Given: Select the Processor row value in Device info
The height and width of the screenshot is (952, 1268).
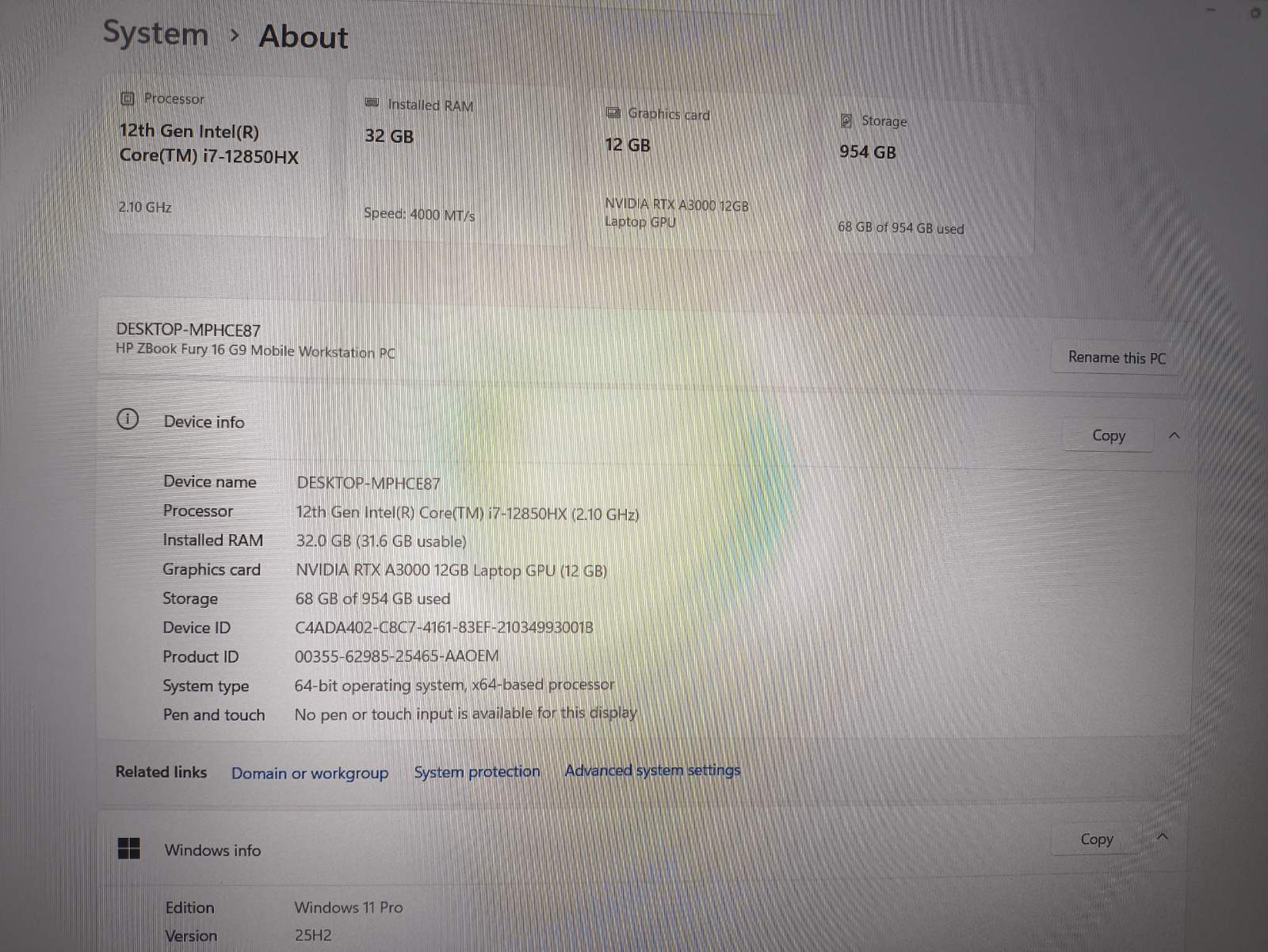Looking at the screenshot, I should coord(468,513).
